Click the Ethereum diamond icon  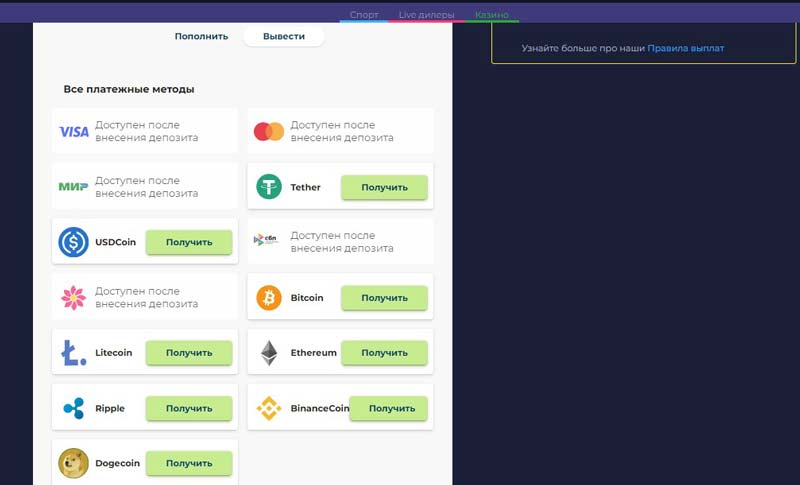click(x=269, y=353)
